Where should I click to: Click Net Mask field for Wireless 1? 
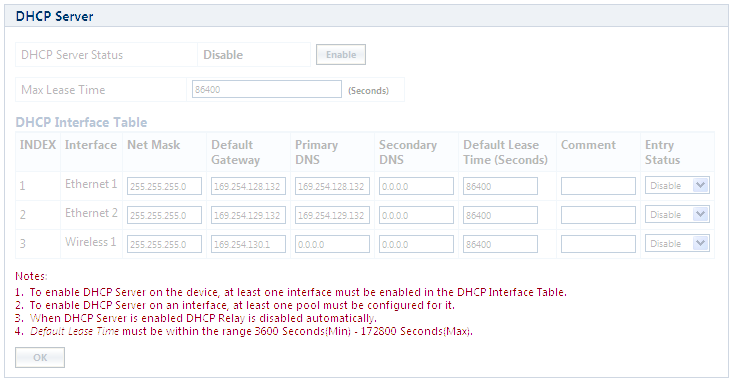click(x=164, y=244)
